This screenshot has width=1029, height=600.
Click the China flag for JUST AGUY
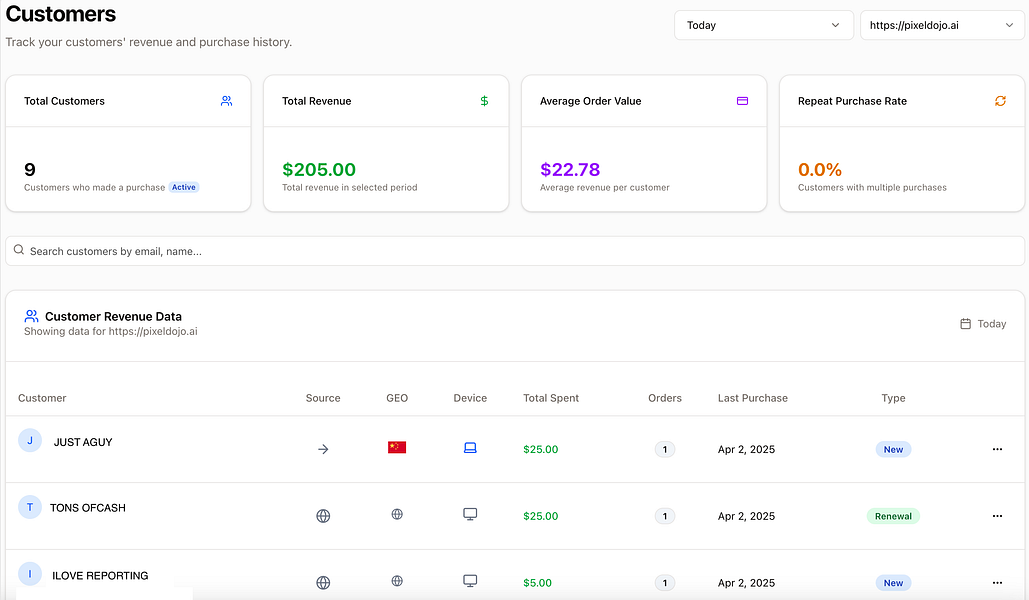pos(397,448)
